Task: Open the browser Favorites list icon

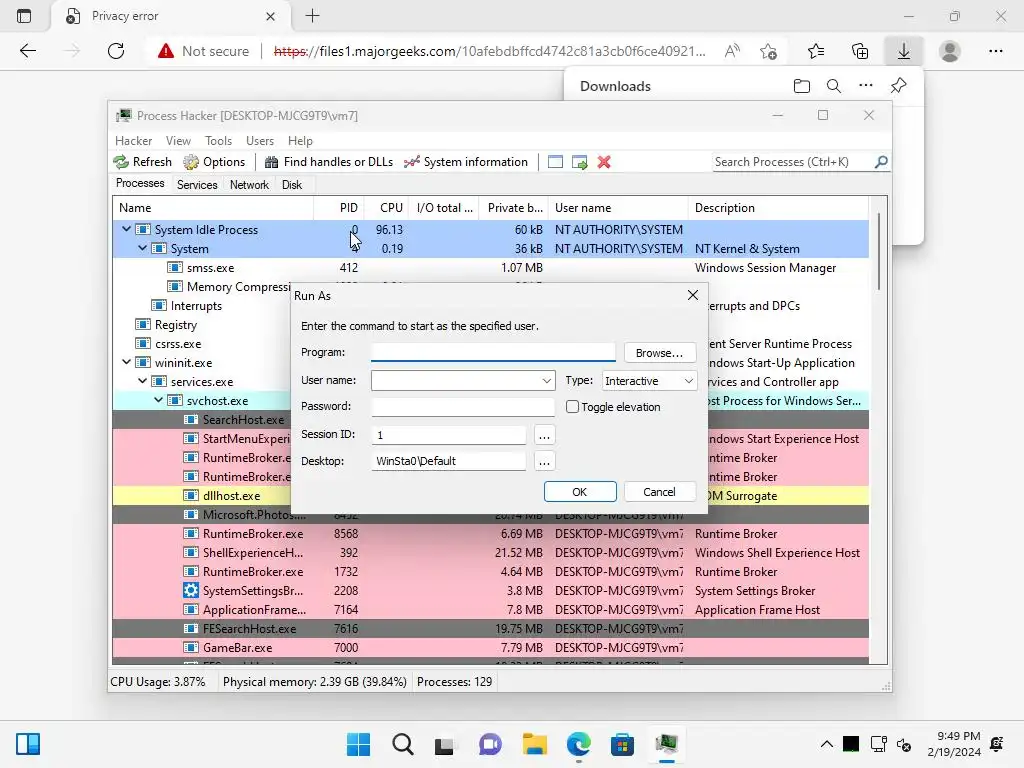Action: pos(816,51)
